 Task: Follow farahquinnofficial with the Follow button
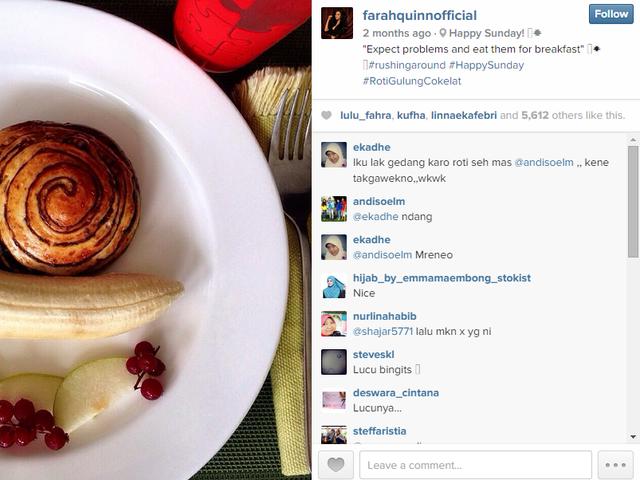(x=611, y=14)
